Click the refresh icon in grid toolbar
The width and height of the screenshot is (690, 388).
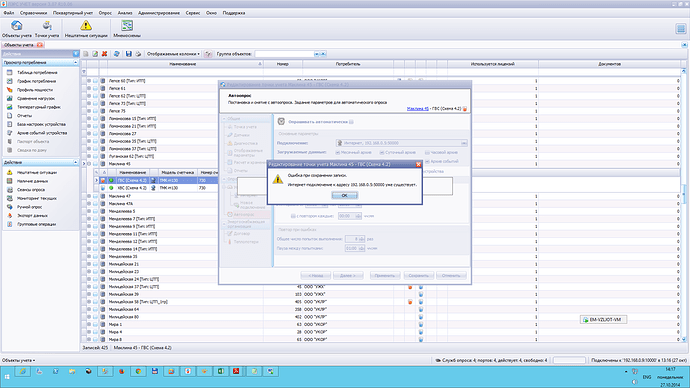click(117, 54)
